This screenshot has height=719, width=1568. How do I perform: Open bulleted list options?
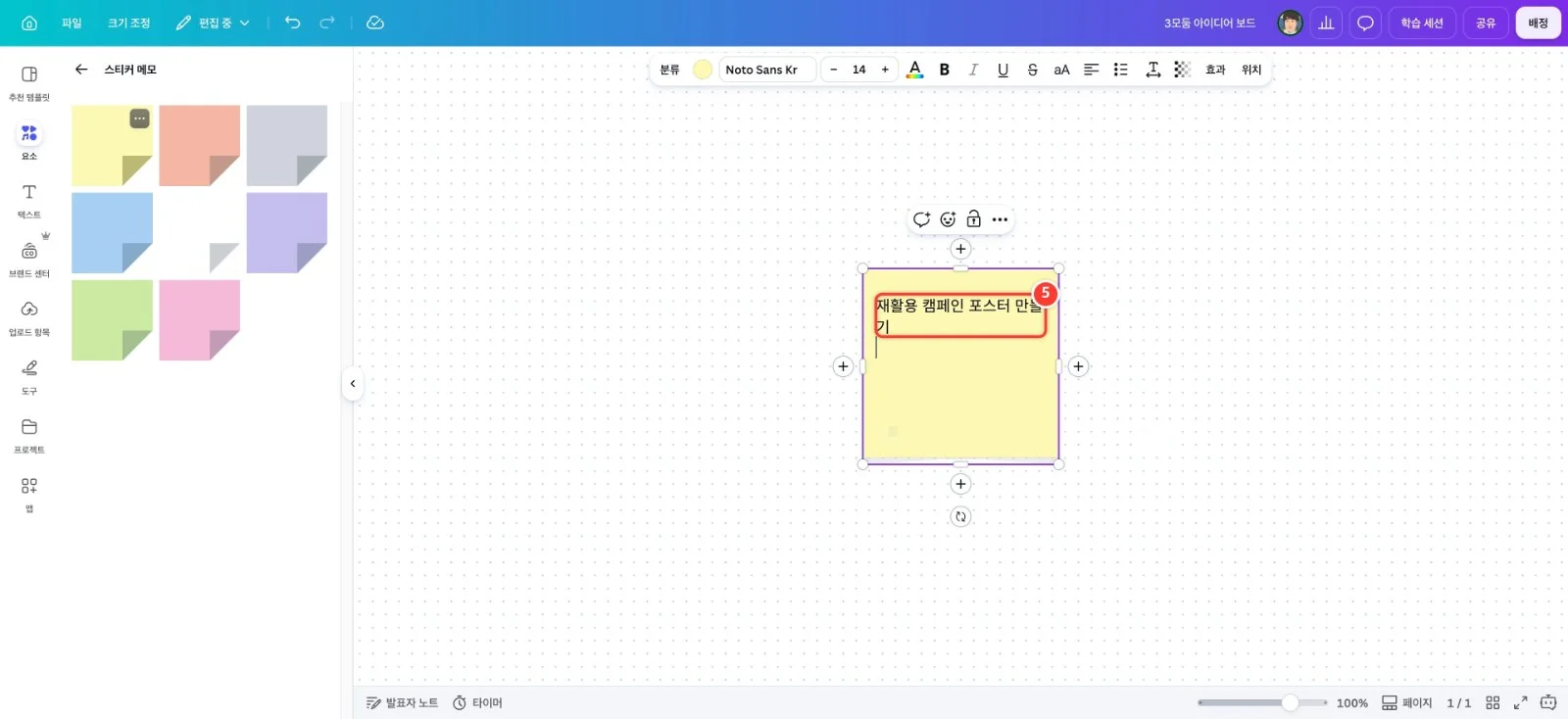1121,70
